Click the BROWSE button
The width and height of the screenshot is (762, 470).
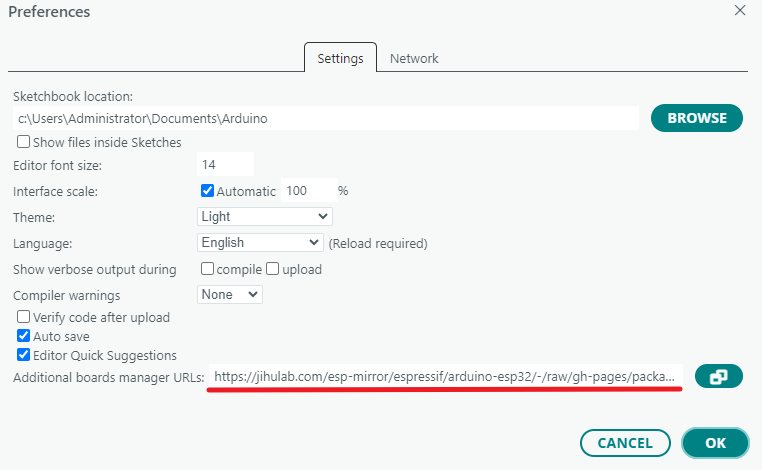click(697, 118)
